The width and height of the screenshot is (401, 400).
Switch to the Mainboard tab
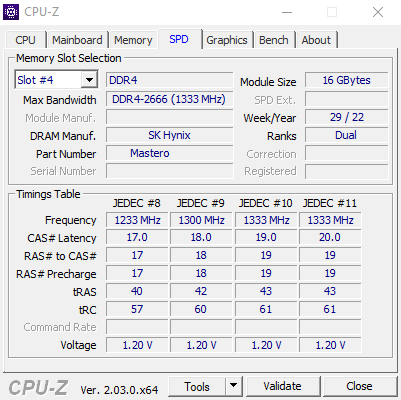[77, 40]
